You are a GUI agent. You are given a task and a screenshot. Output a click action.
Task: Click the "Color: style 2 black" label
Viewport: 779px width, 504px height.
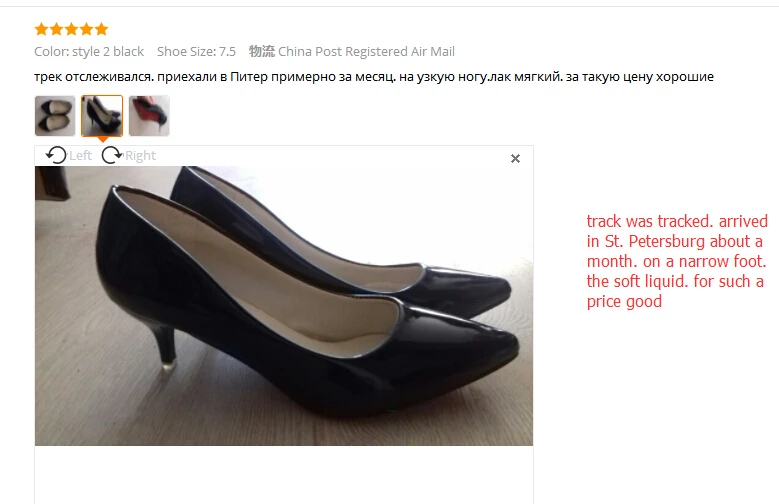click(x=89, y=52)
